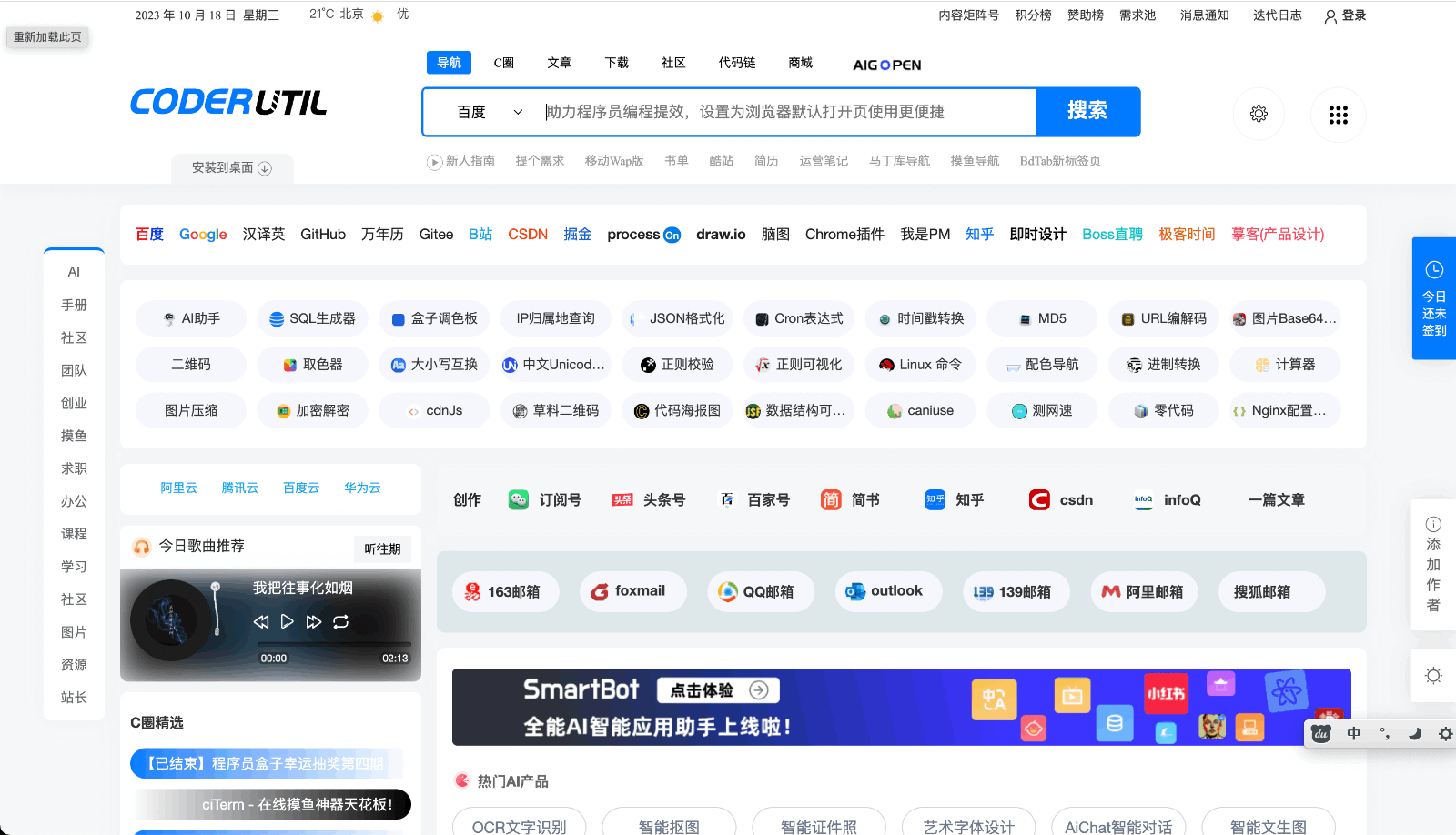The height and width of the screenshot is (835, 1456).
Task: Toggle dark mode with the moon icon
Action: (x=1413, y=733)
